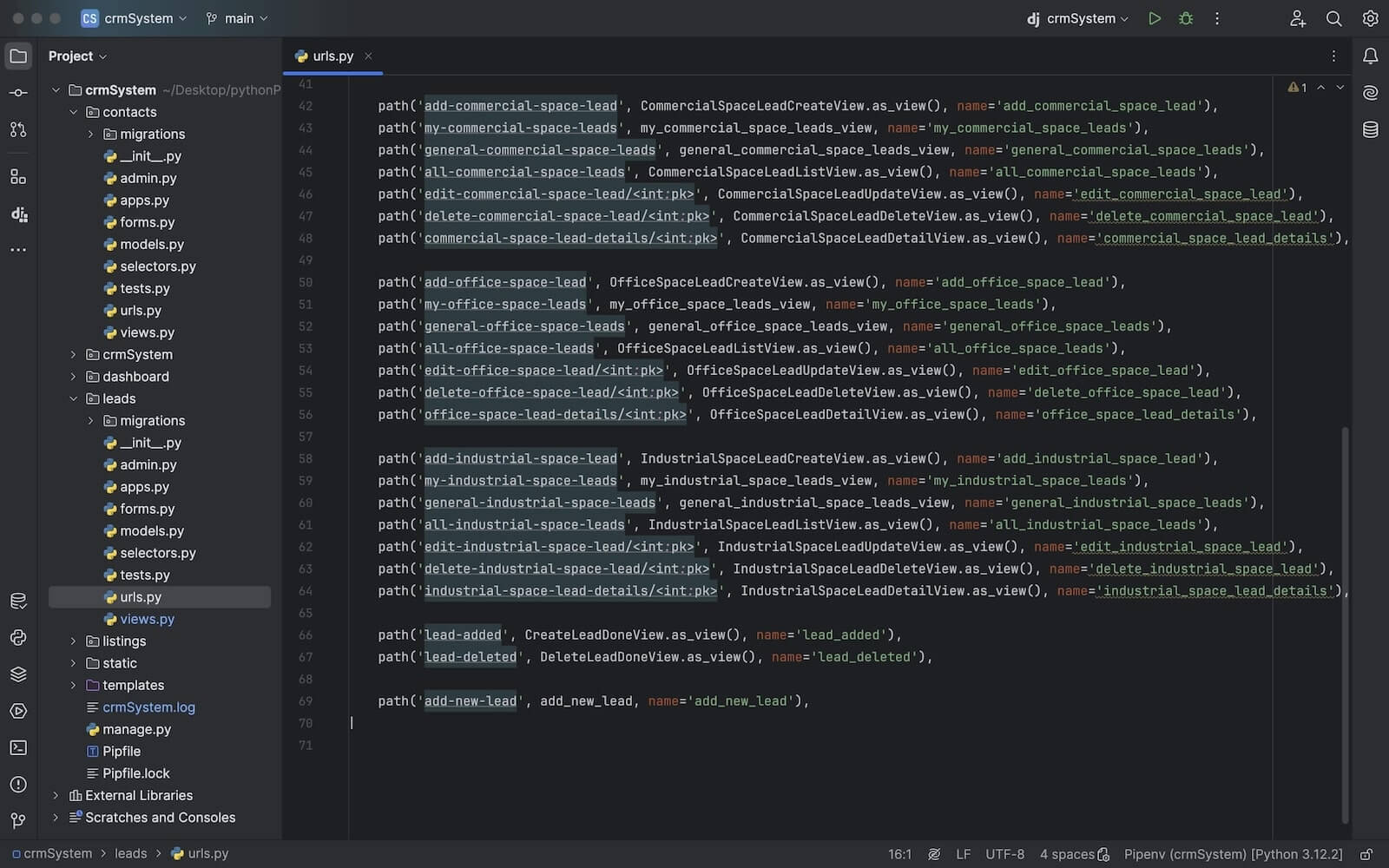Close the urls.py tab
This screenshot has height=868, width=1389.
[368, 56]
